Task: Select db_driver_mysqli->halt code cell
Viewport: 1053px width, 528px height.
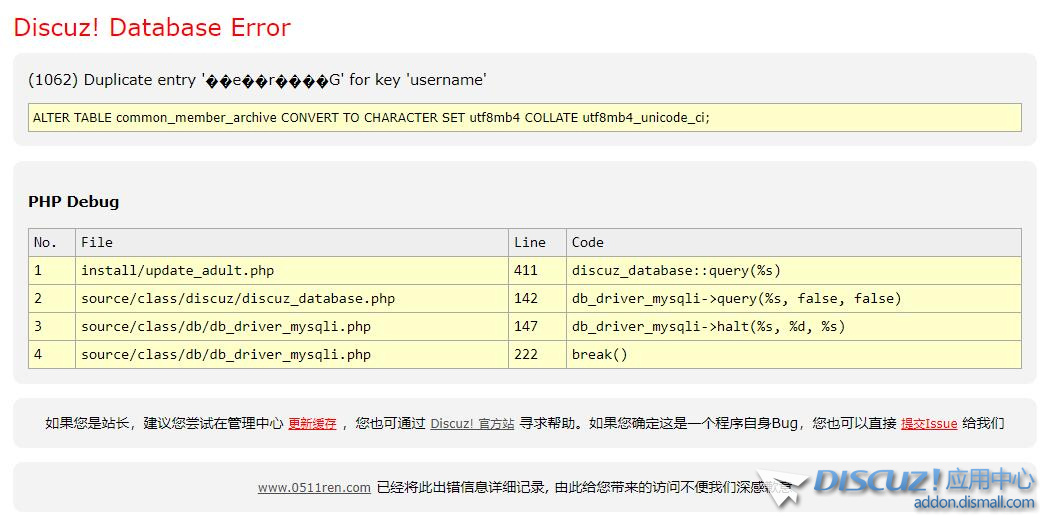Action: coord(794,326)
